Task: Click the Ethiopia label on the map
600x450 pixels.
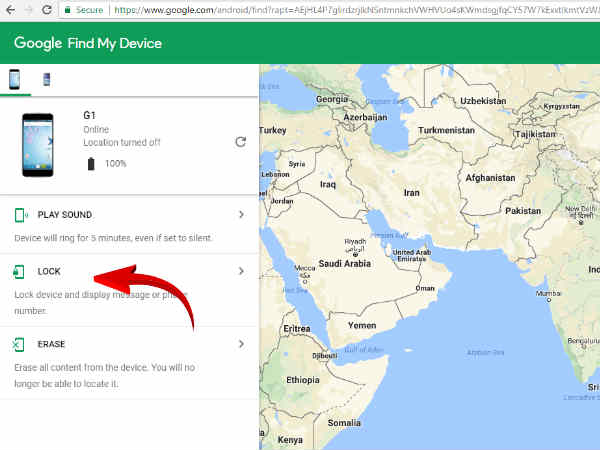Action: (x=303, y=380)
